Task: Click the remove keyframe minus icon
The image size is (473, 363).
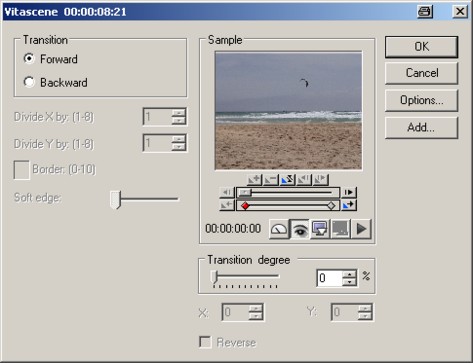Action: click(x=271, y=180)
